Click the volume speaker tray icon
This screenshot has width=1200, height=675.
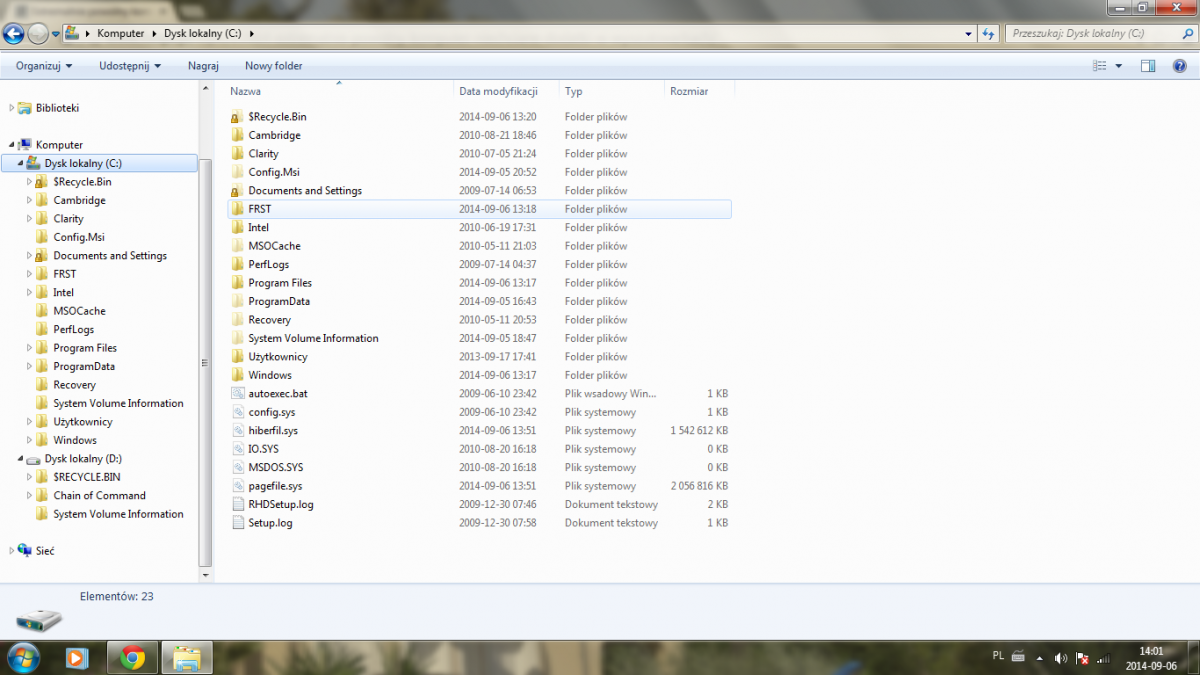tap(1061, 658)
